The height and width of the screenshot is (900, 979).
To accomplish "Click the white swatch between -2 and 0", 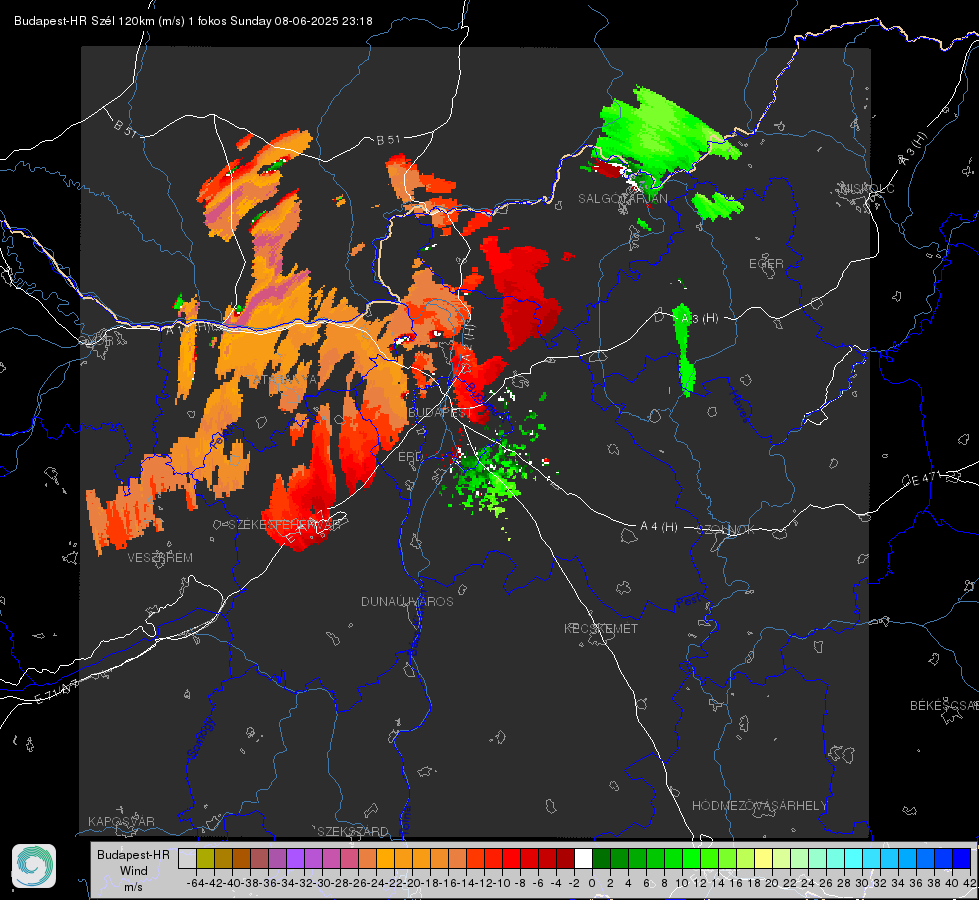I will click(x=583, y=859).
